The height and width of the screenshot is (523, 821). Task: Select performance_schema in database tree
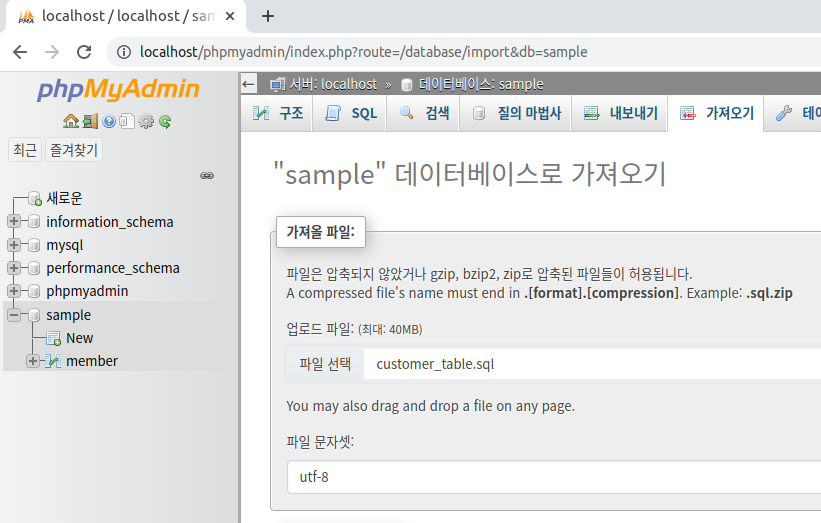click(113, 268)
